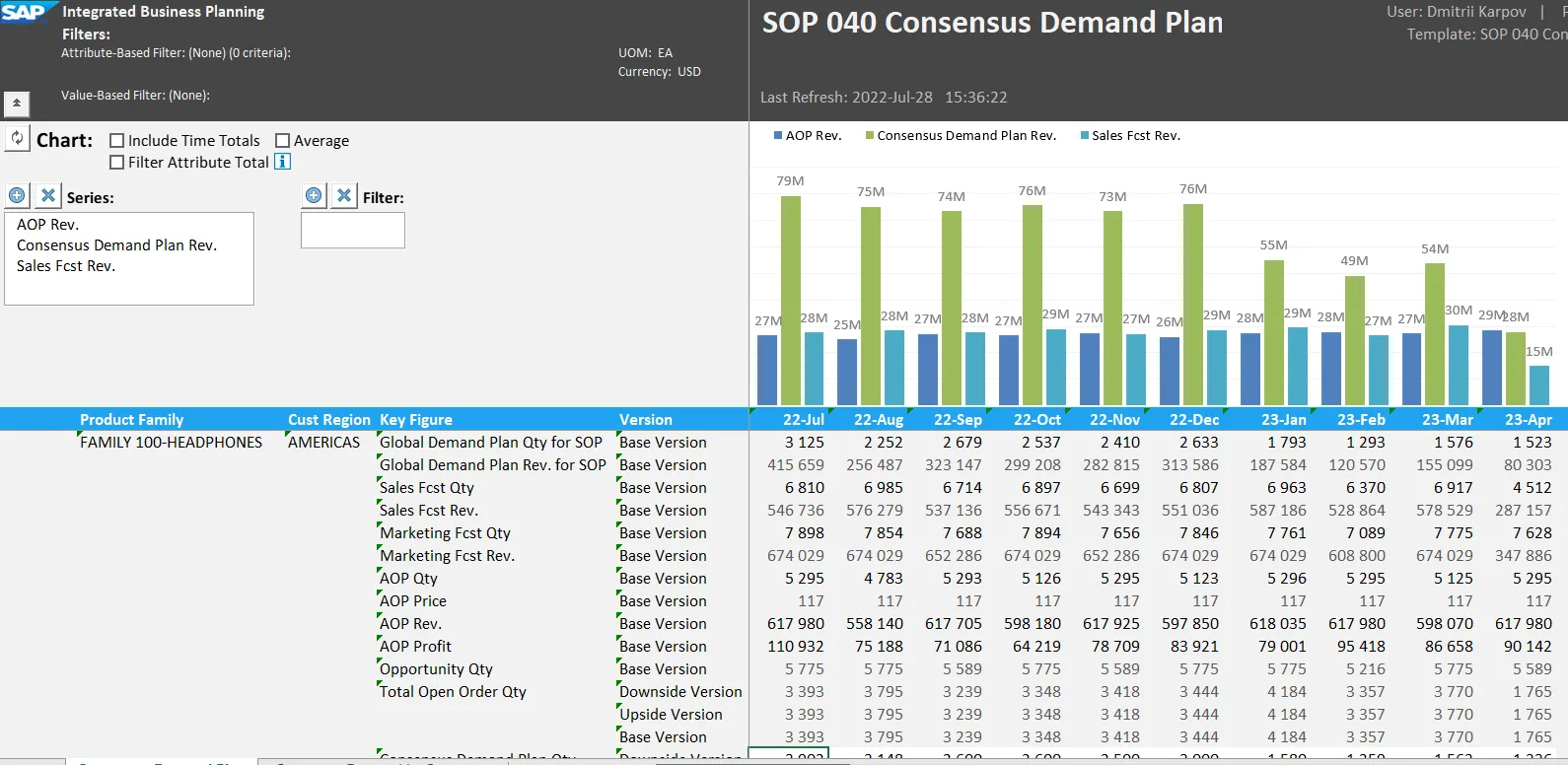Click the FAMILY 100-HEADPHONES cell
Image resolution: width=1568 pixels, height=765 pixels.
click(x=171, y=443)
